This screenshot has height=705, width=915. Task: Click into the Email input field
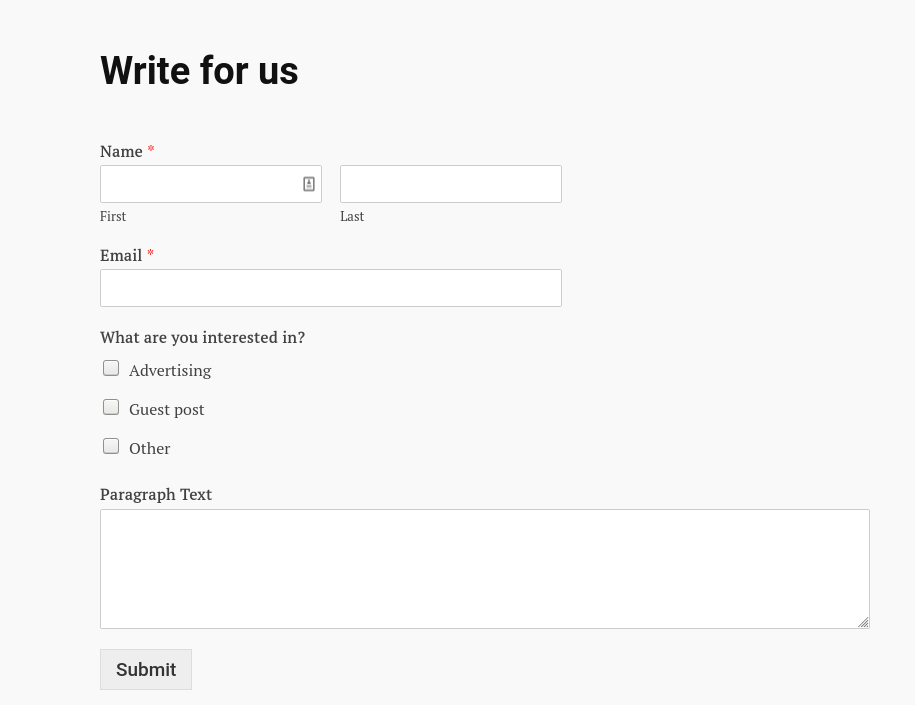tap(331, 288)
